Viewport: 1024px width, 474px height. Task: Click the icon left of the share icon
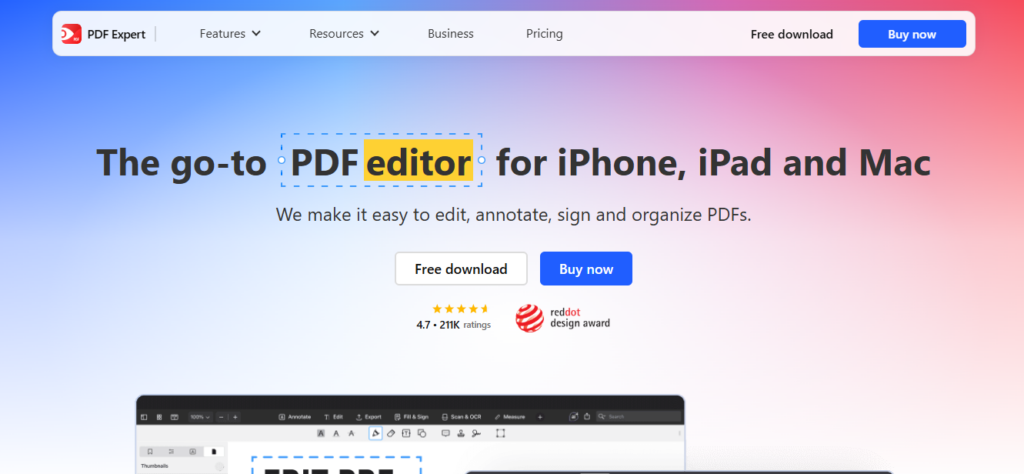[x=573, y=417]
